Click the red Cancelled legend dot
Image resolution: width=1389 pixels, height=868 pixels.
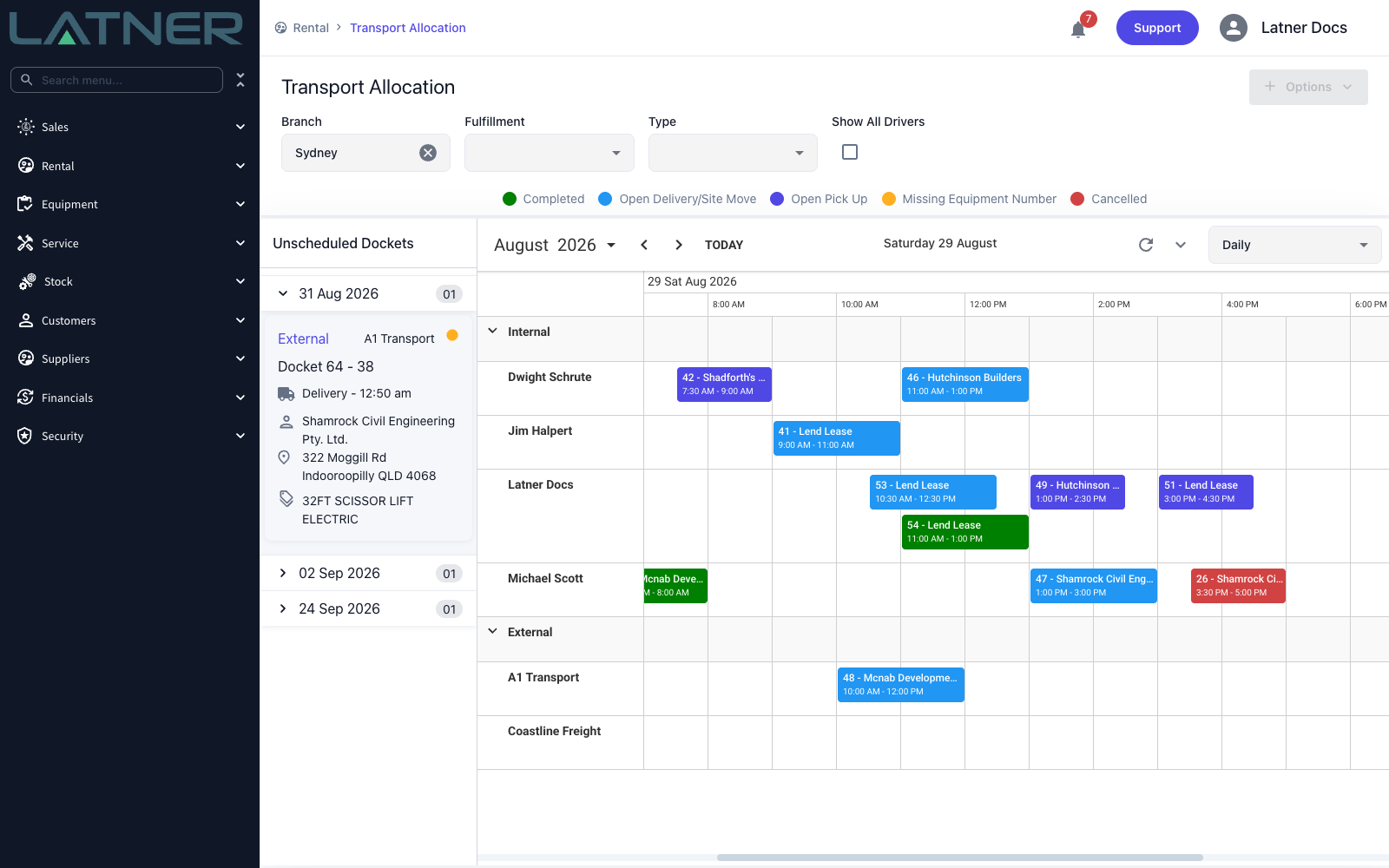pos(1077,199)
